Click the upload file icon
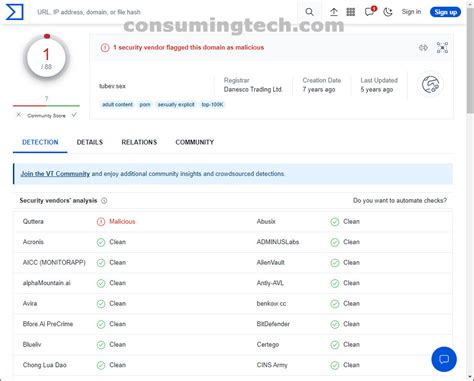The width and height of the screenshot is (474, 381). point(334,12)
